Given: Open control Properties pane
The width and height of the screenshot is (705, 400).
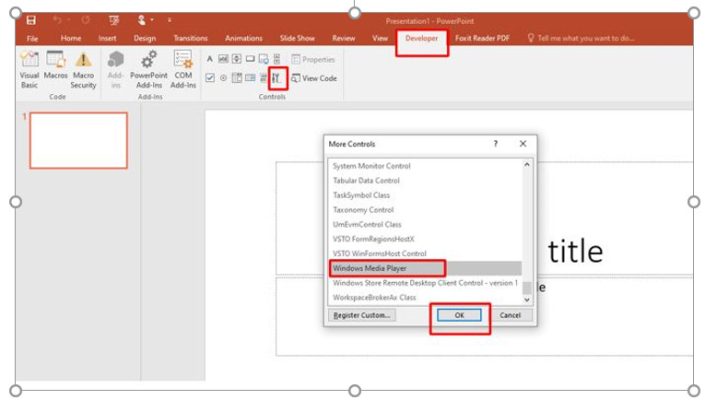Looking at the screenshot, I should (313, 59).
